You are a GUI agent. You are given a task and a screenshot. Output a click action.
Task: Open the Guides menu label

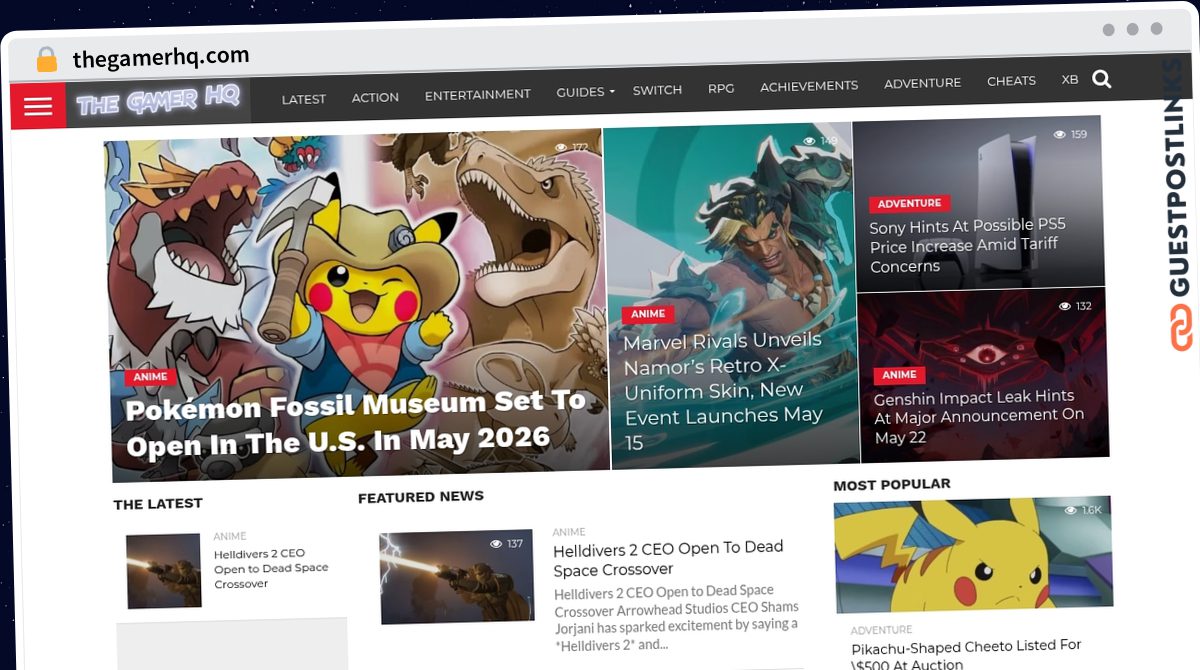pyautogui.click(x=580, y=92)
